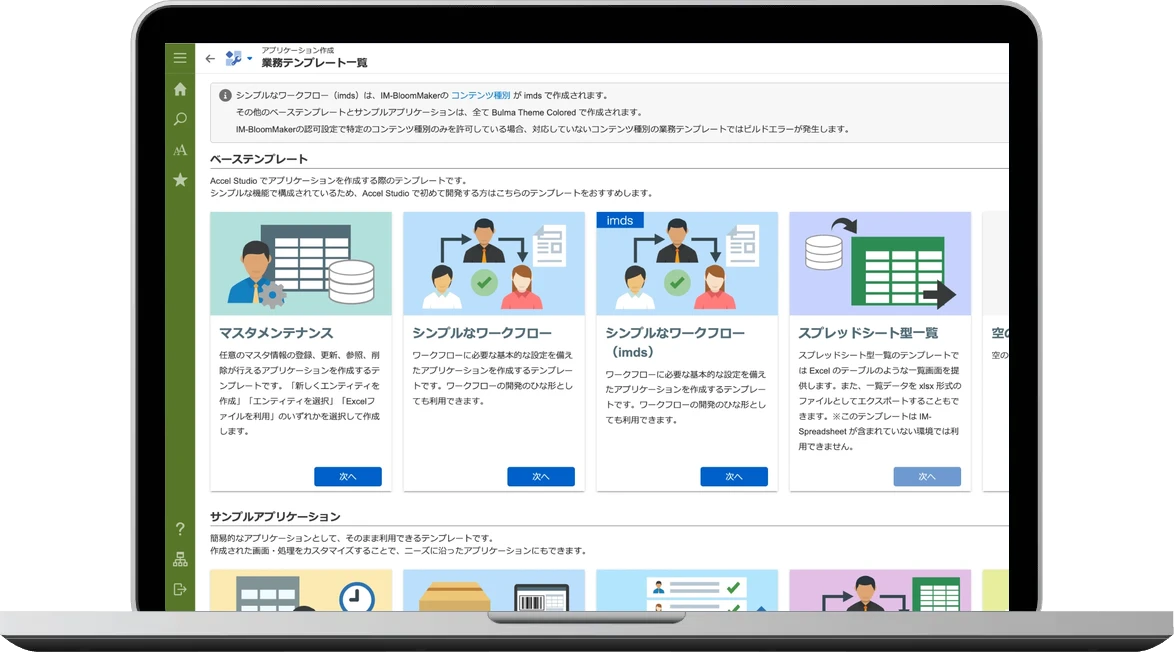Select the imds-tagged workflow template thumbnail
The height and width of the screenshot is (652, 1174).
tap(687, 263)
